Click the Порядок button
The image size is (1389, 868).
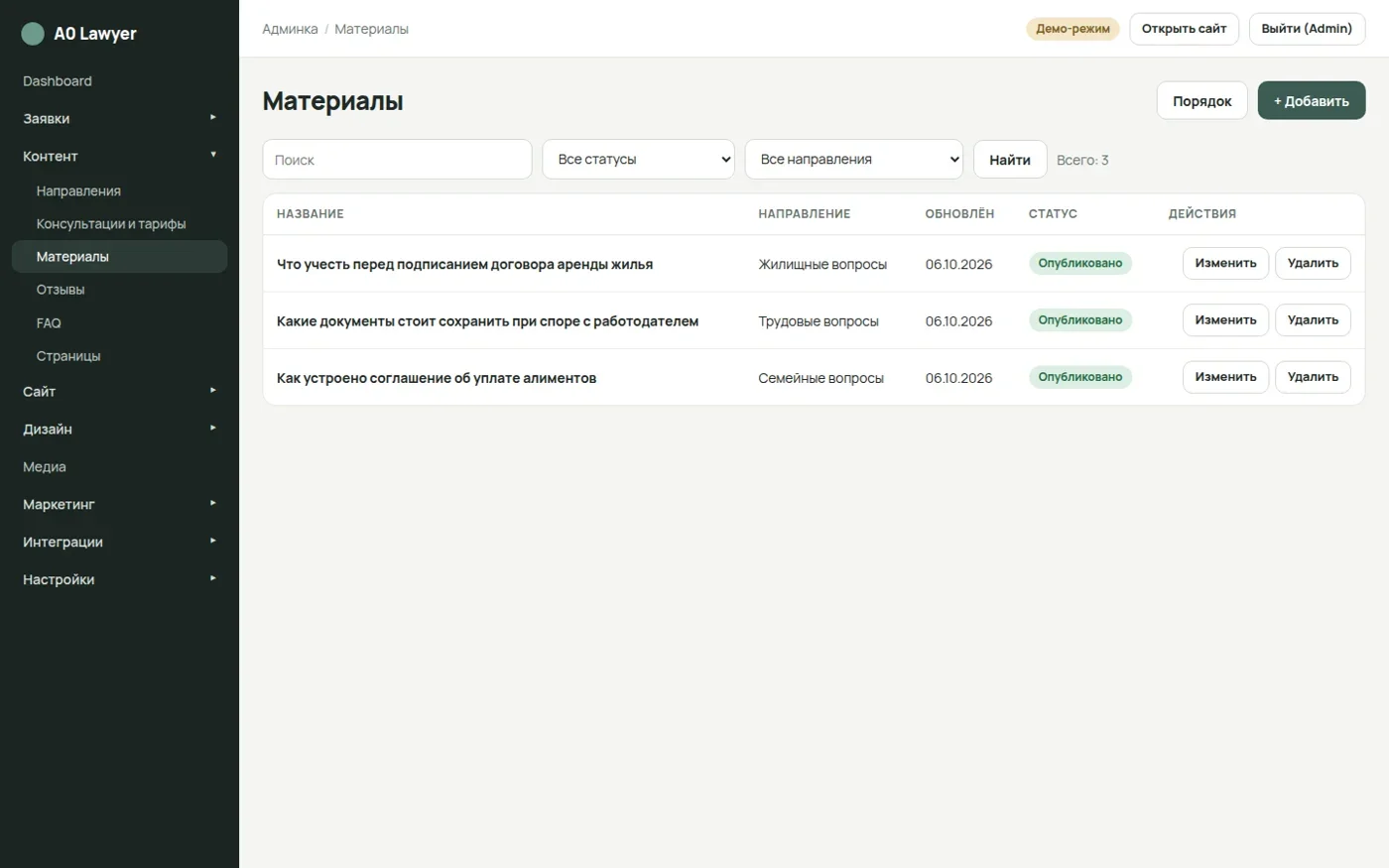[1201, 100]
